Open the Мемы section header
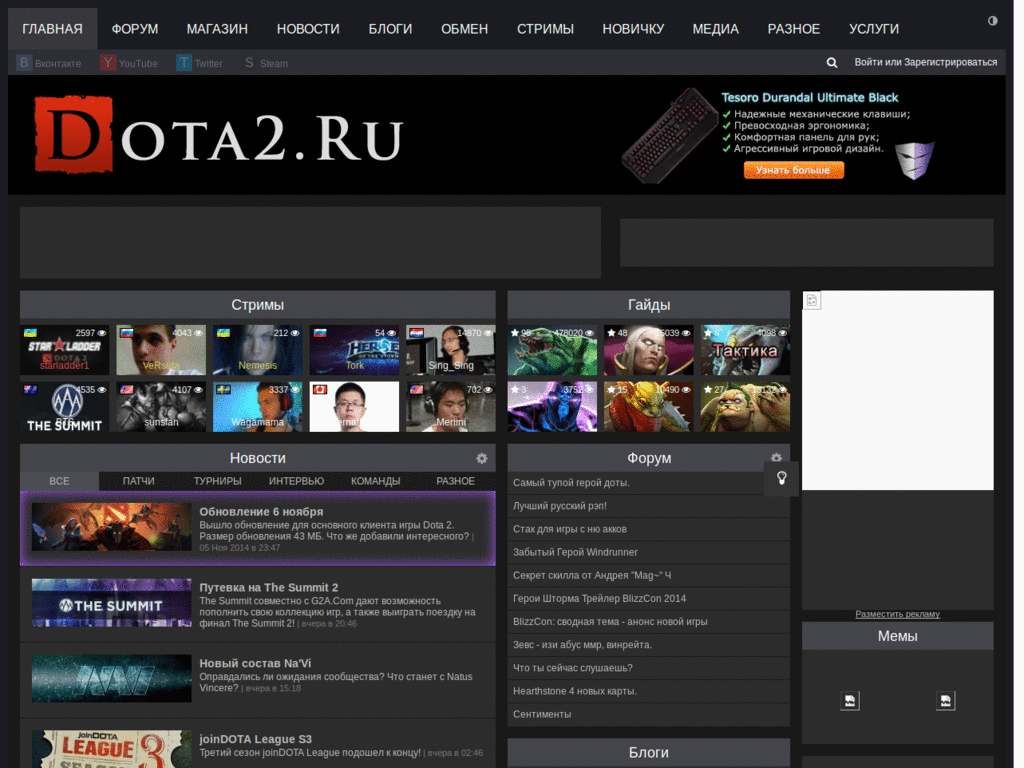Screen dimensions: 1024x768 point(897,636)
